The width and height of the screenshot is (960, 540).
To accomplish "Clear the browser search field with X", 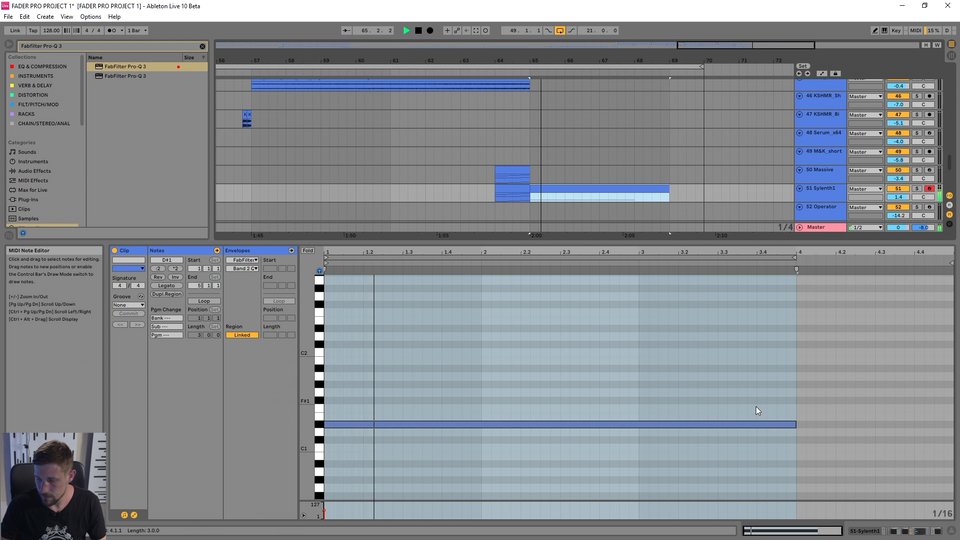I will pos(203,46).
